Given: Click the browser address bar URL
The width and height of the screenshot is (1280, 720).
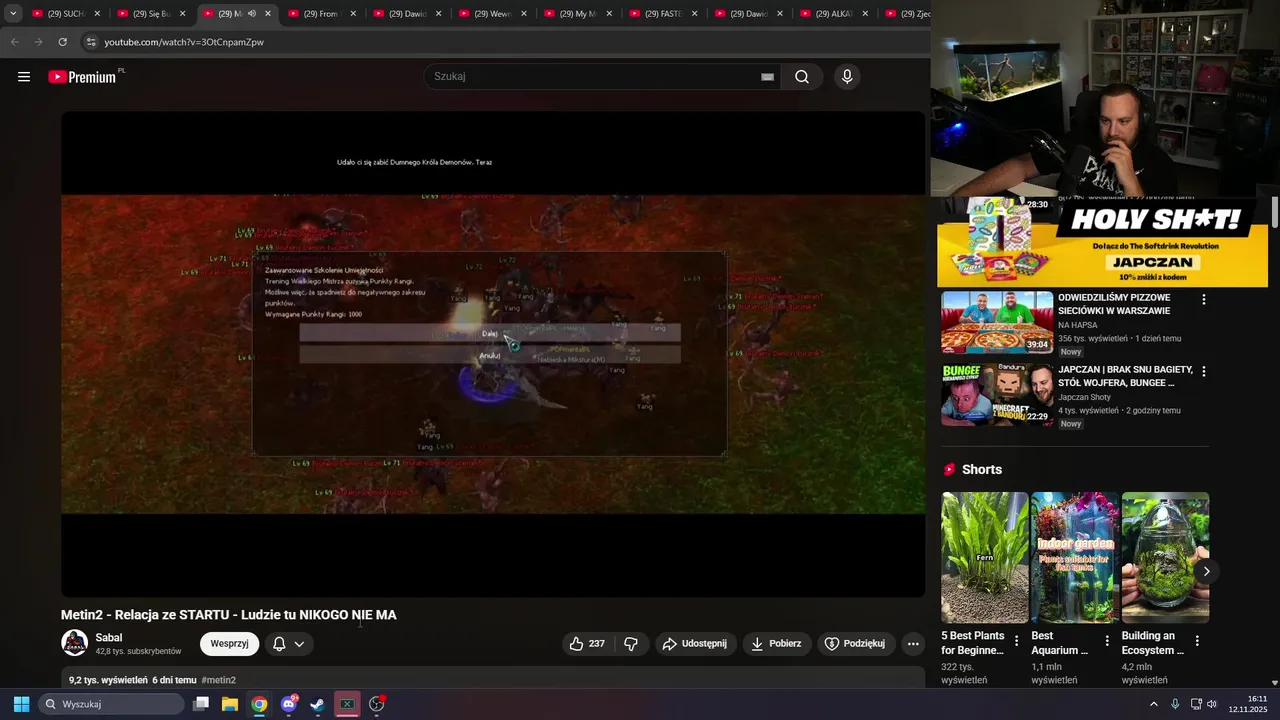Looking at the screenshot, I should click(x=184, y=42).
